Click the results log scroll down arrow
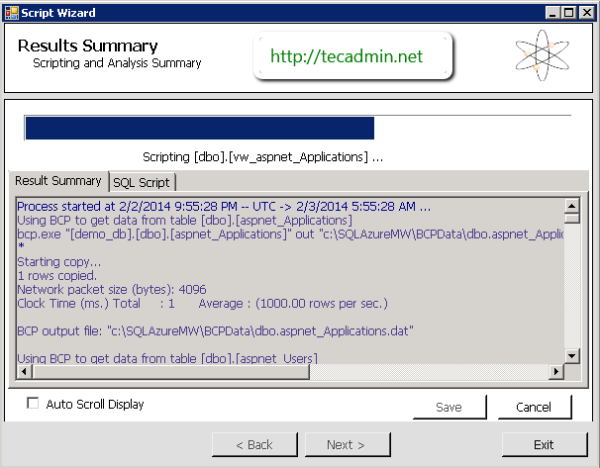600x468 pixels. [x=572, y=356]
